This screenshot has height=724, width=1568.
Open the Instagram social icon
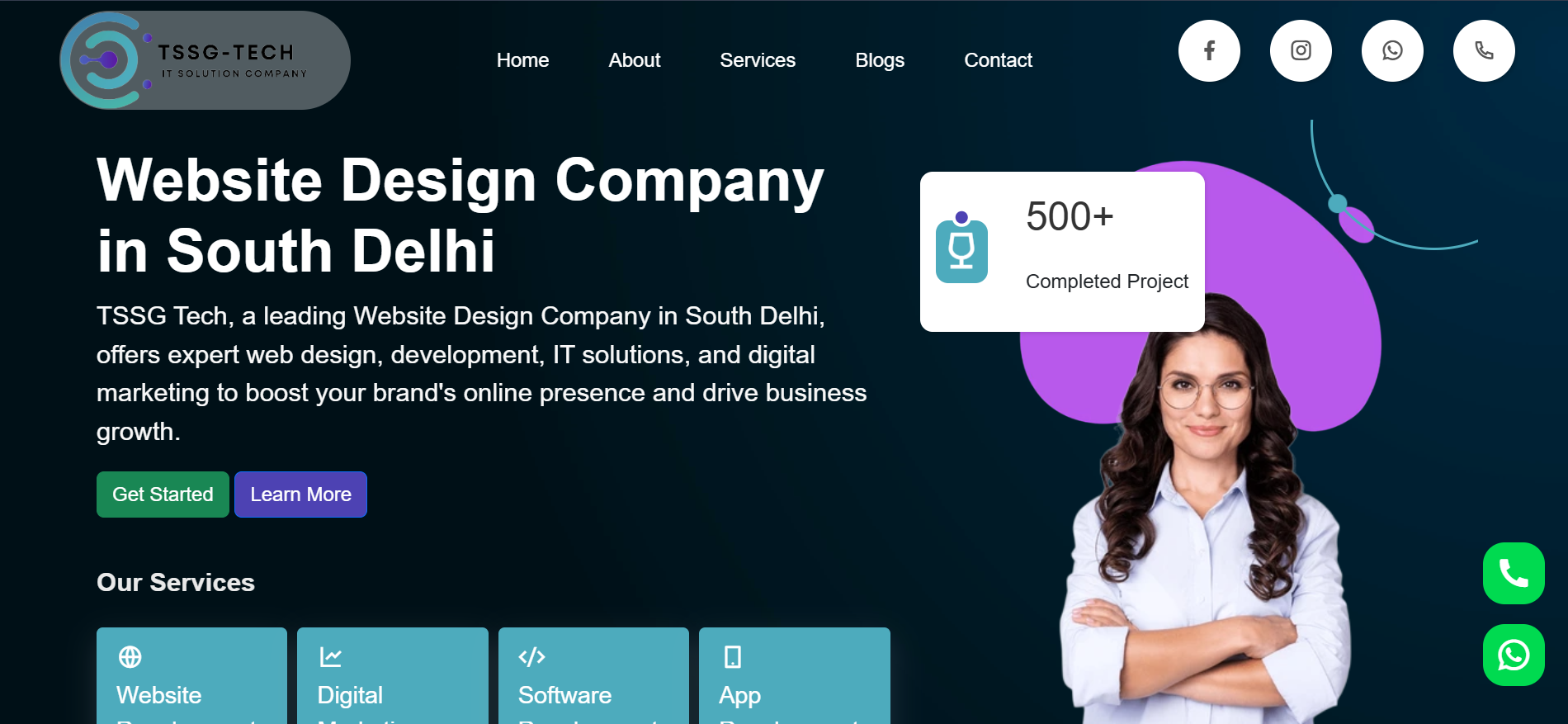[x=1301, y=50]
